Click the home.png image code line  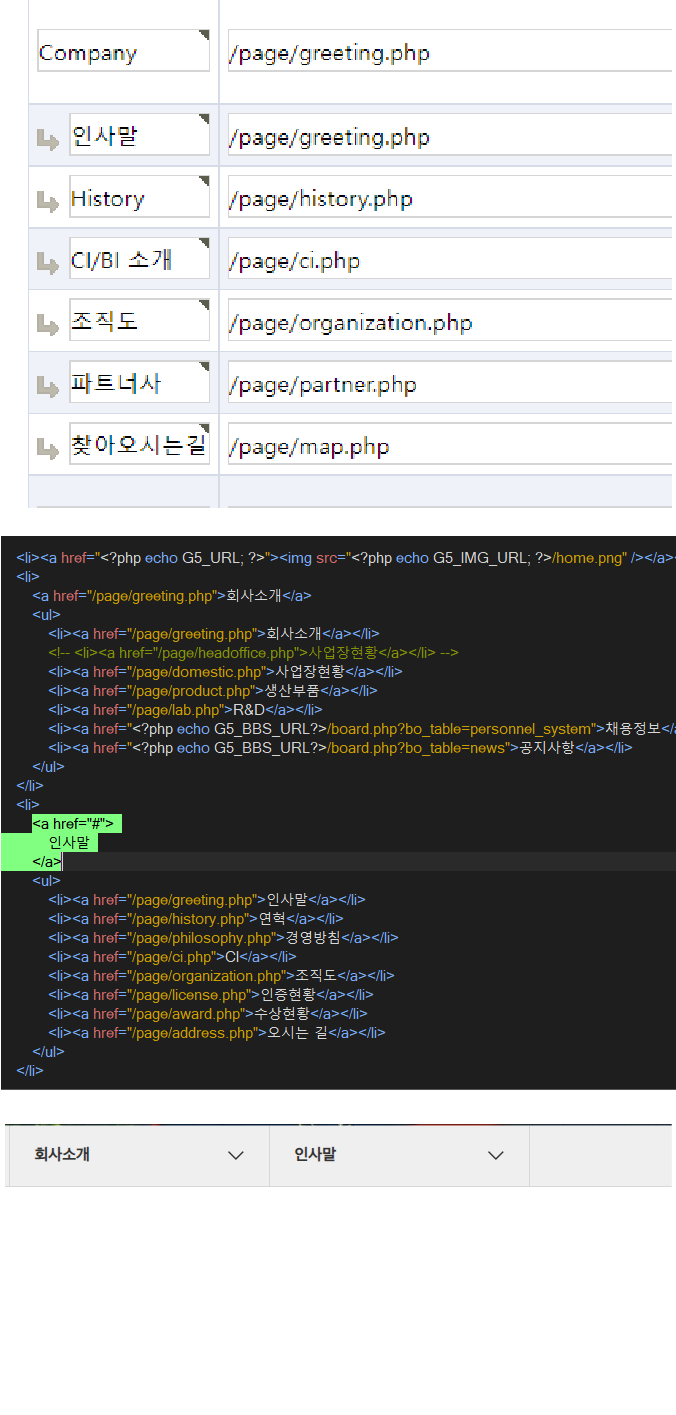point(346,558)
